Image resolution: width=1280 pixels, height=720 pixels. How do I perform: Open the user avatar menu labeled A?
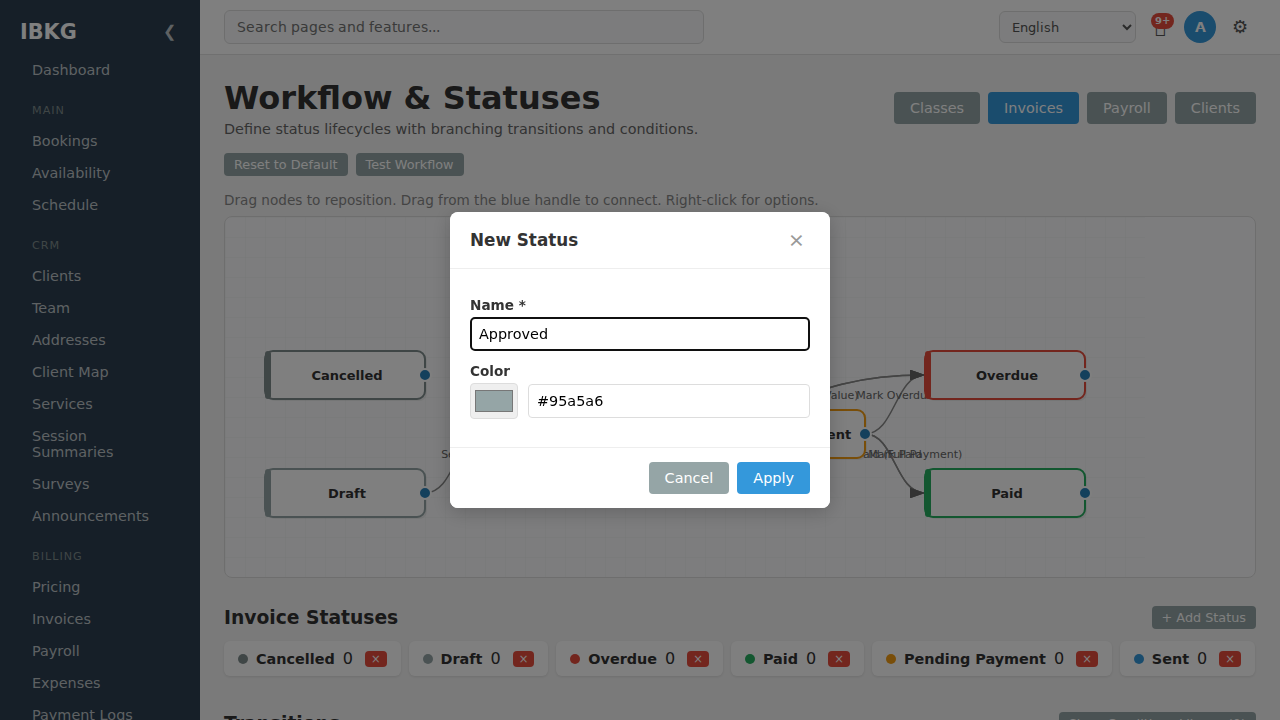click(x=1200, y=27)
